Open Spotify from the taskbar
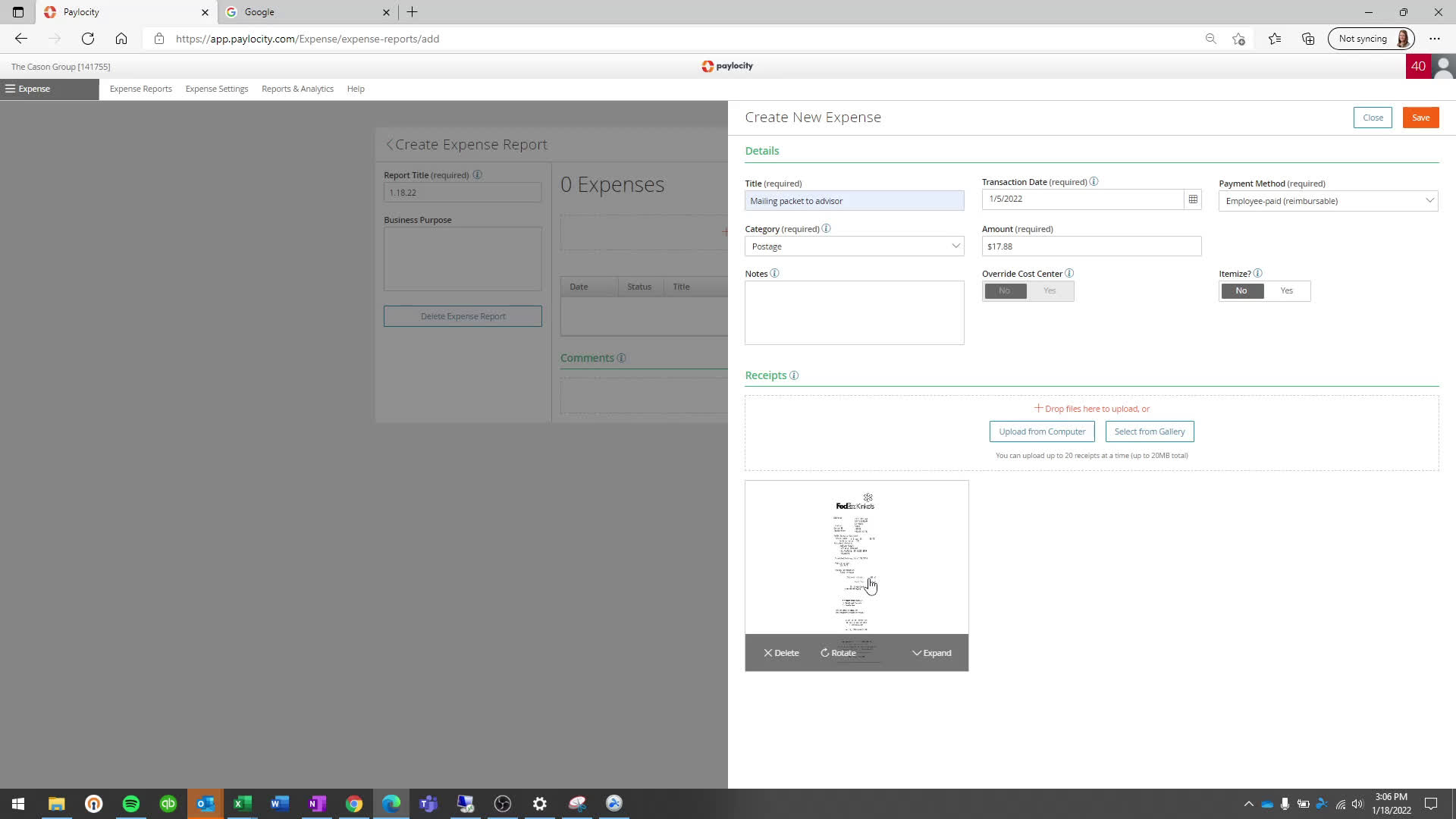 click(130, 803)
